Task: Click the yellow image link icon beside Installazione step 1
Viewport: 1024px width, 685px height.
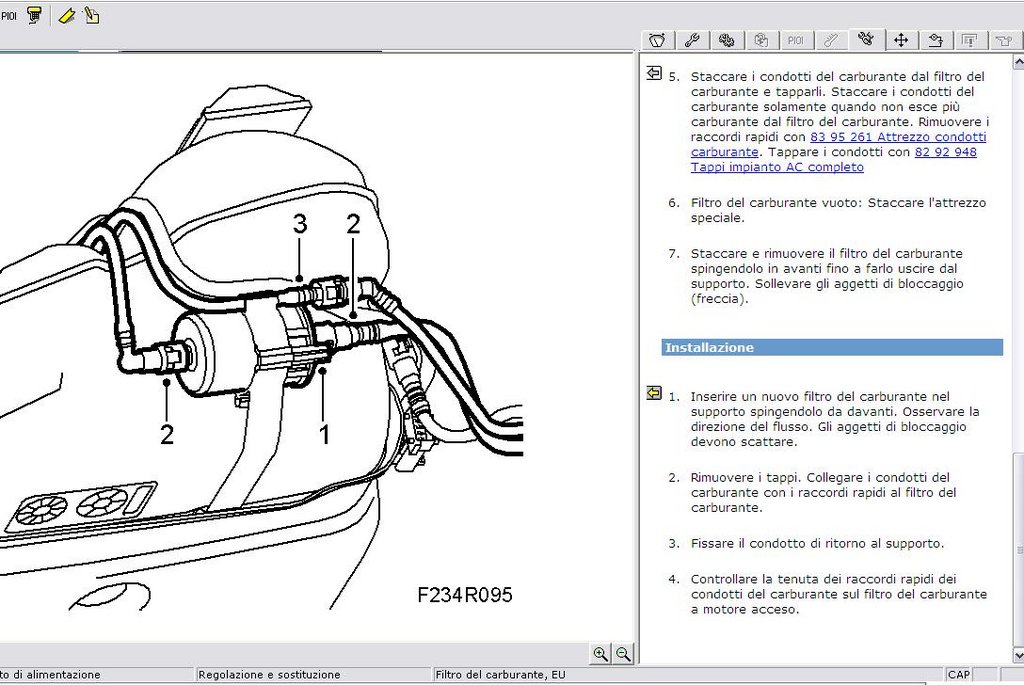Action: tap(654, 393)
